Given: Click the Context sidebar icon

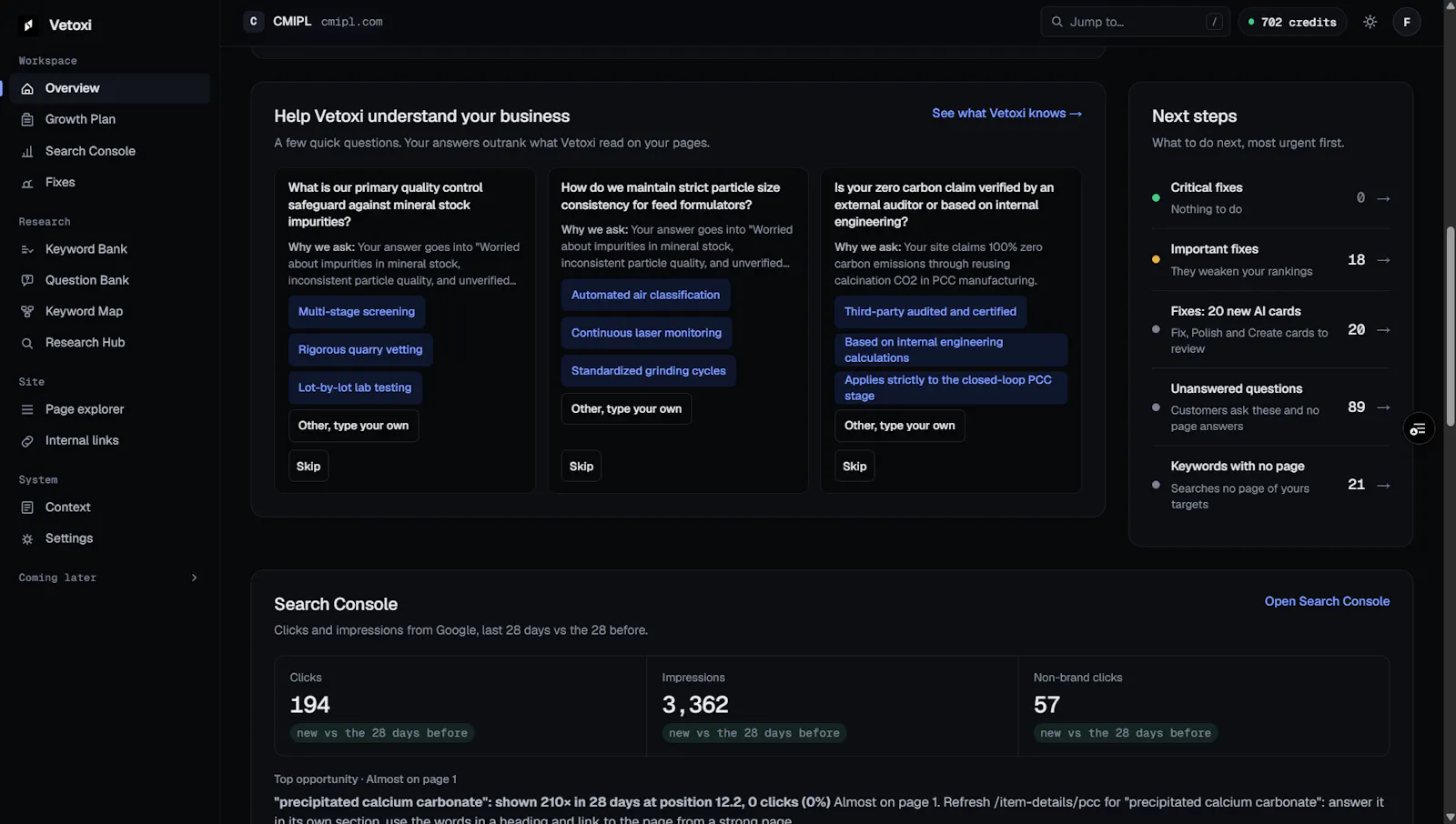Looking at the screenshot, I should pos(27,507).
